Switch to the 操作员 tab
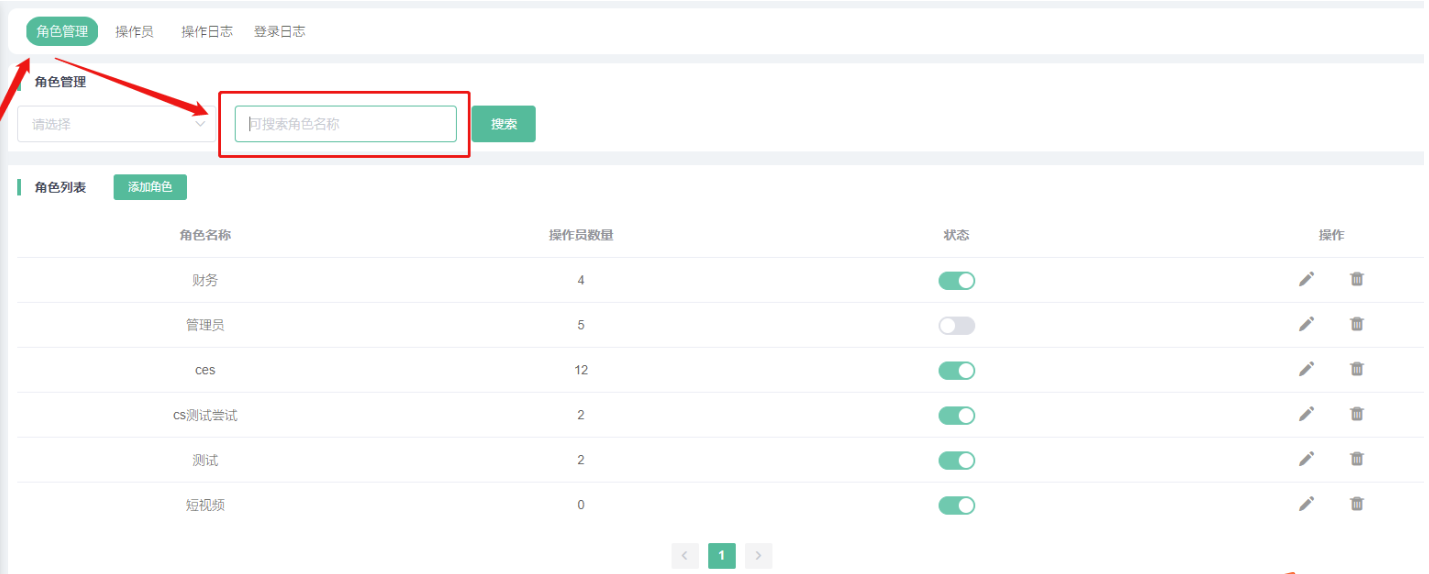Image resolution: width=1429 pixels, height=574 pixels. point(134,32)
